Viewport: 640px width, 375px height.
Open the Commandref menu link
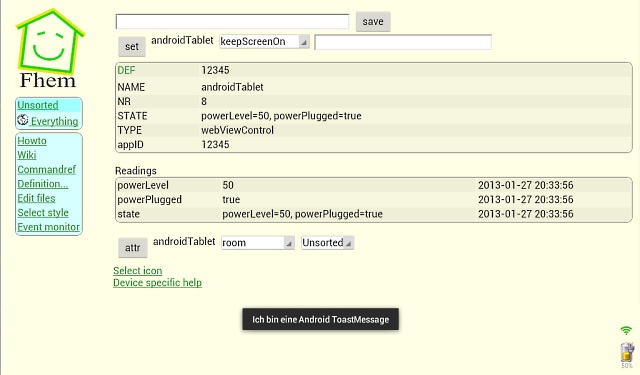pos(47,169)
